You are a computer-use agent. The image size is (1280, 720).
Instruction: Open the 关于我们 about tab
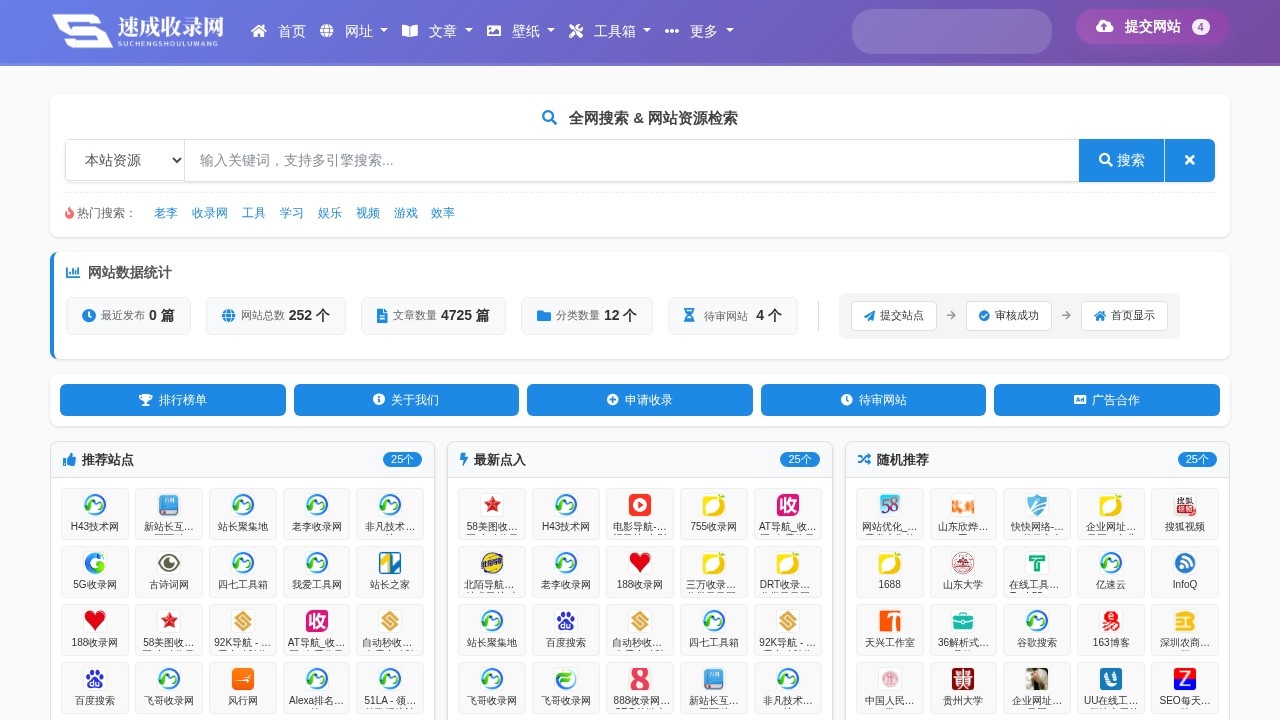[x=406, y=400]
